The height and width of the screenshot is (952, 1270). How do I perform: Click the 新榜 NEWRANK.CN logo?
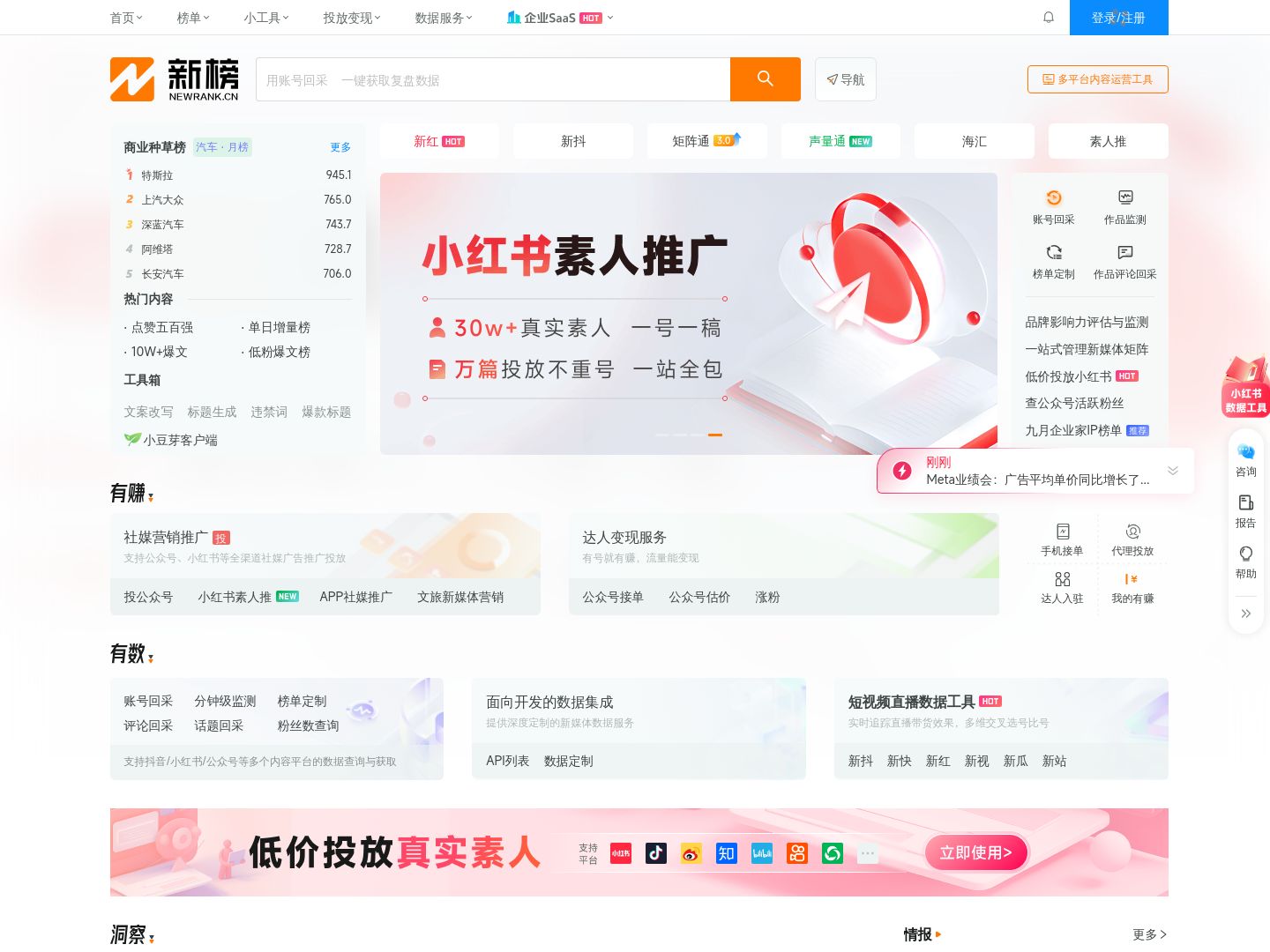tap(175, 79)
